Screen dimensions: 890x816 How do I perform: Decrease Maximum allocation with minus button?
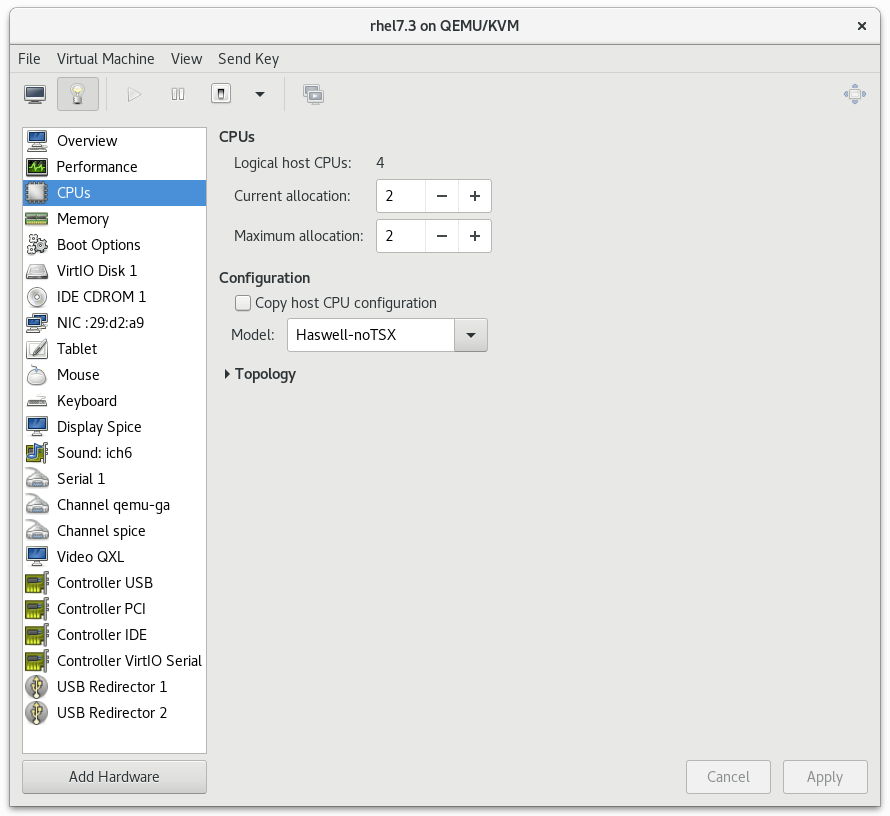tap(441, 236)
